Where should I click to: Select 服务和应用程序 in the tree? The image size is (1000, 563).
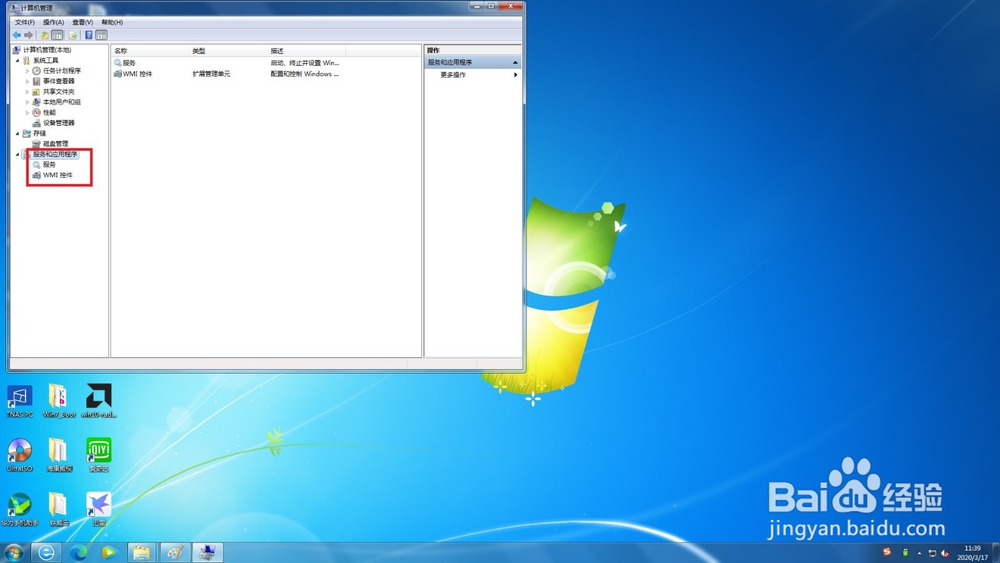pos(55,154)
